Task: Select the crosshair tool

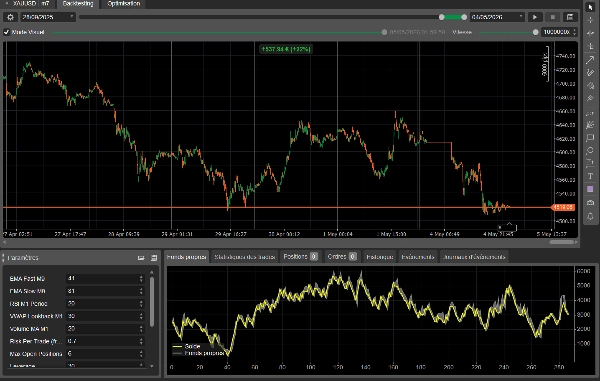Action: point(590,20)
